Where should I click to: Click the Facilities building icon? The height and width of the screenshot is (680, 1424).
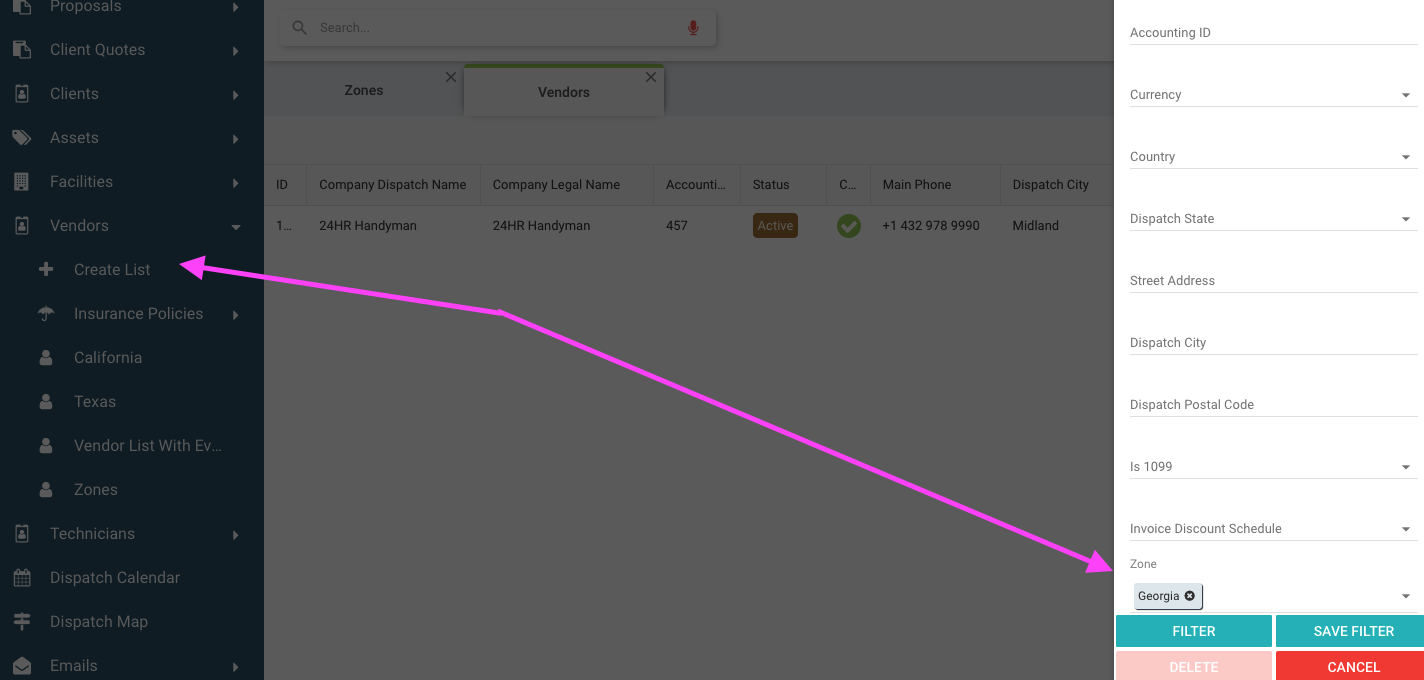tap(22, 182)
